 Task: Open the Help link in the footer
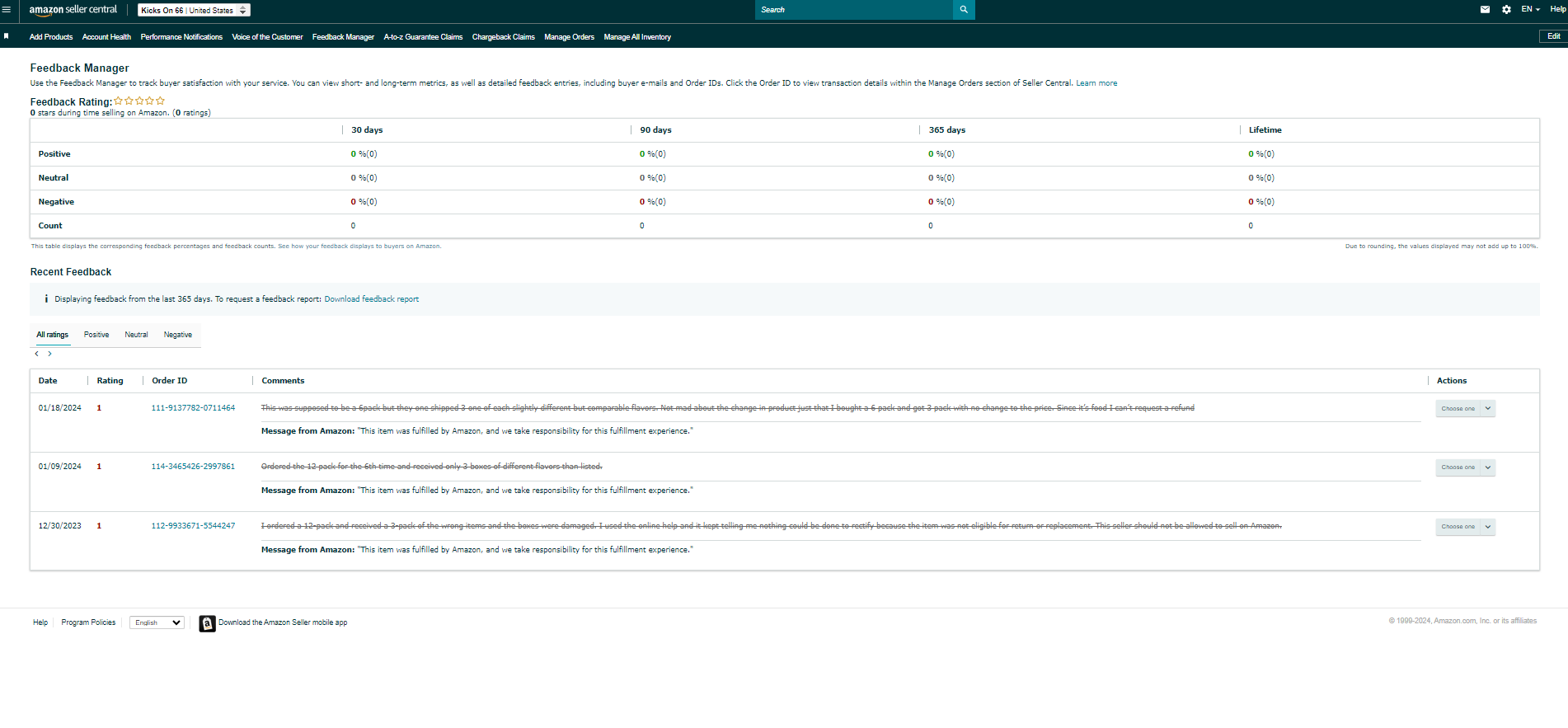pos(40,622)
